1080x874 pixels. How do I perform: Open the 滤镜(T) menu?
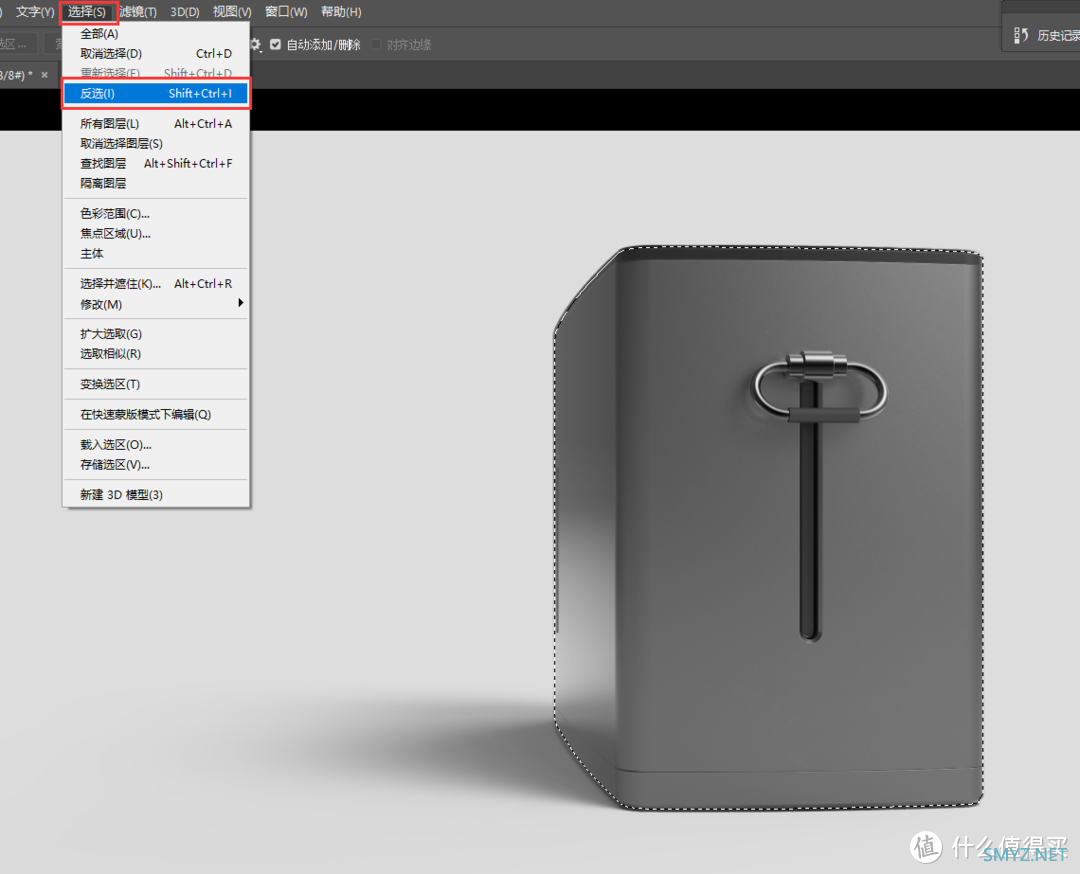tap(138, 12)
